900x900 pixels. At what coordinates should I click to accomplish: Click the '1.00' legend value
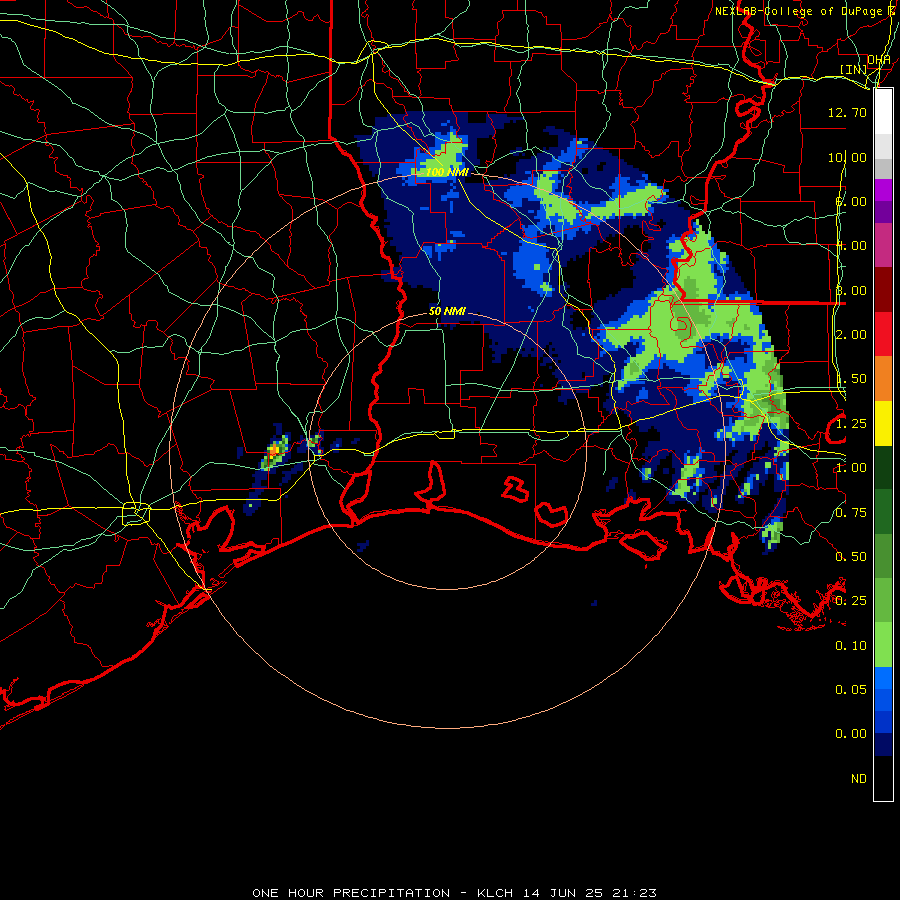pyautogui.click(x=851, y=468)
